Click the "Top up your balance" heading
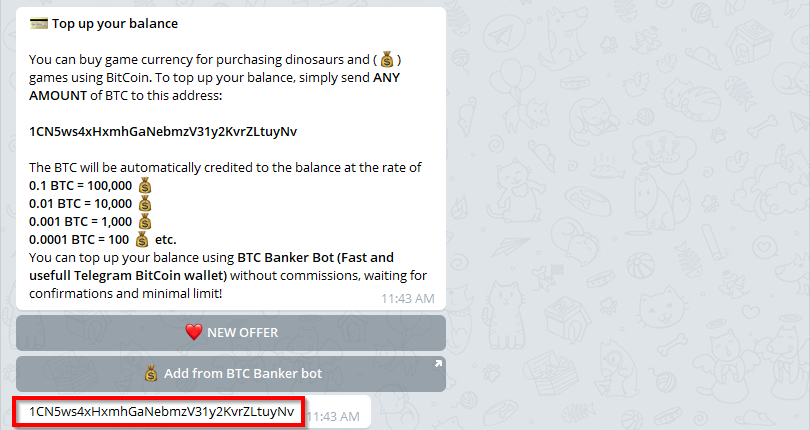Screen dimensions: 810x430 (x=115, y=24)
